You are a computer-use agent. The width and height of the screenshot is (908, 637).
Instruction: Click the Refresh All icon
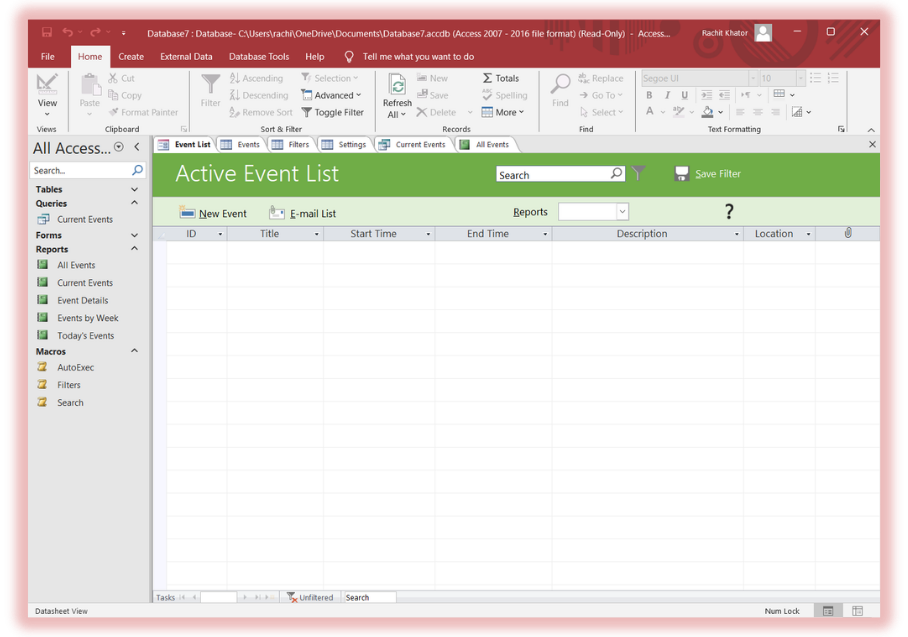[397, 86]
